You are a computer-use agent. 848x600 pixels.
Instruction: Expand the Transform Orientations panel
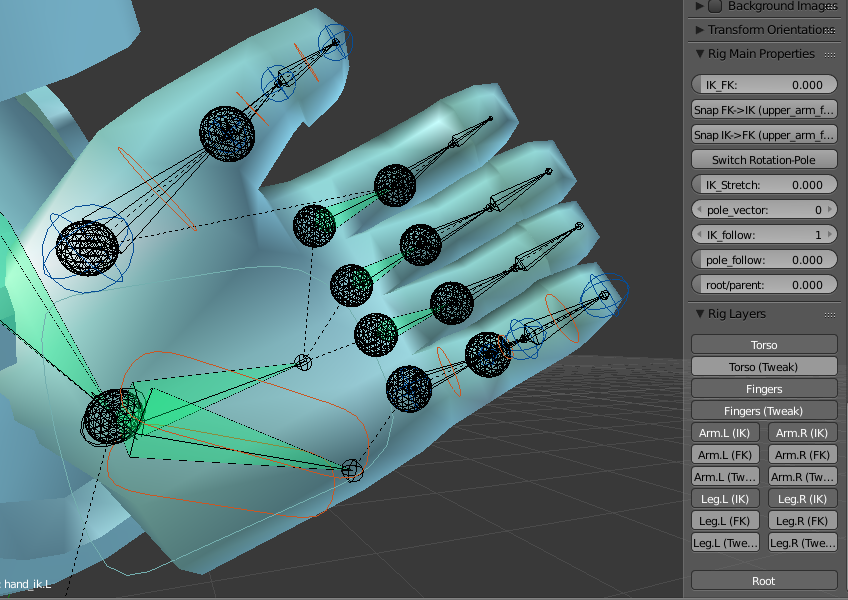click(700, 30)
